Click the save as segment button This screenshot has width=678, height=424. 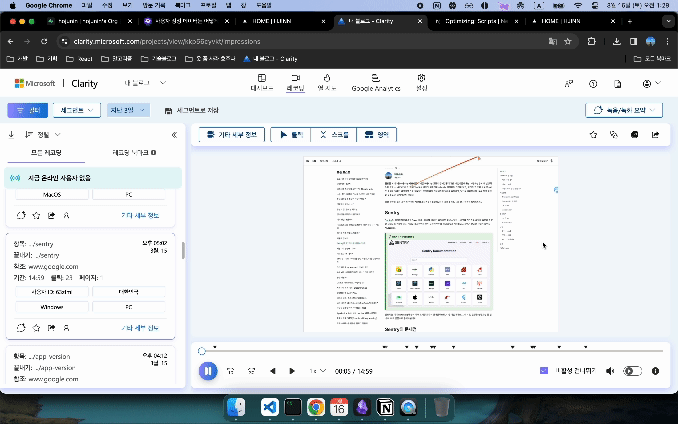[x=192, y=111]
